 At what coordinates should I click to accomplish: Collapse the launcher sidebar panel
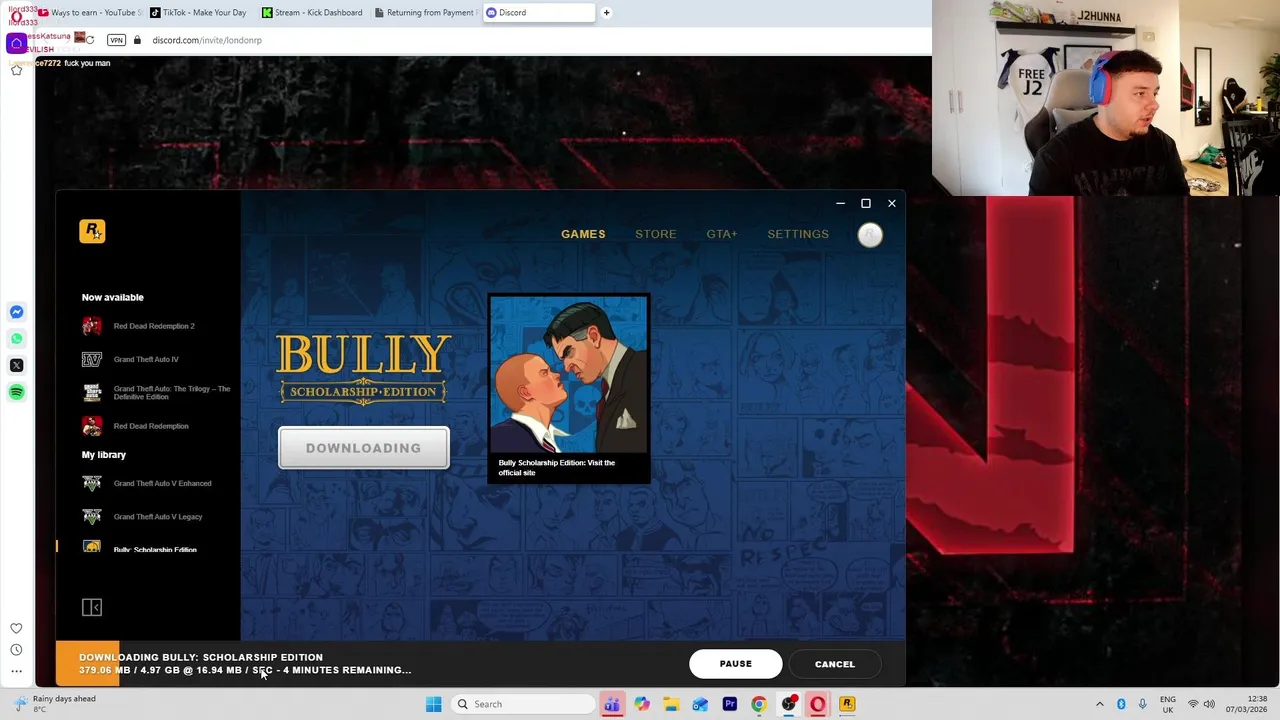pos(92,607)
